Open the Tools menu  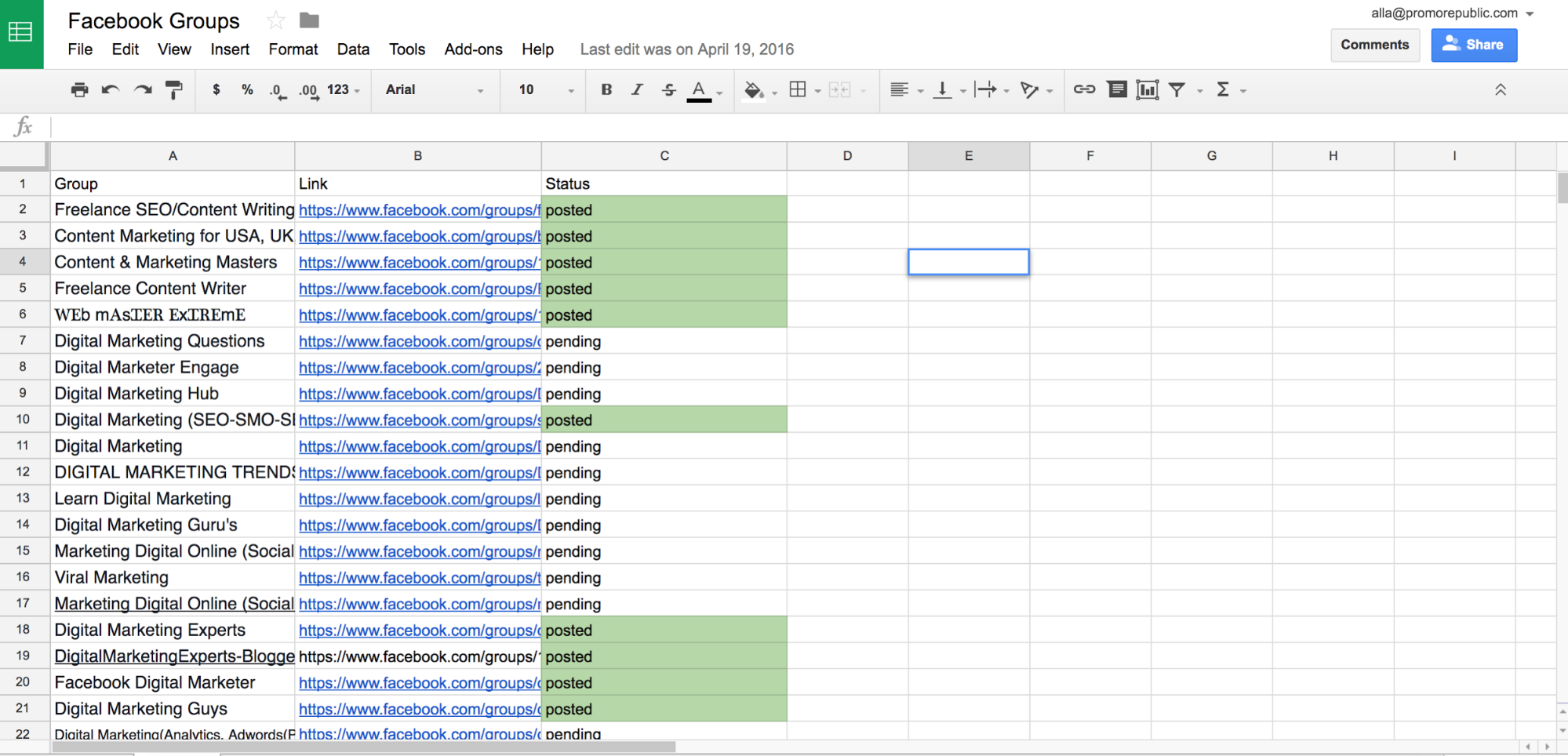(407, 49)
